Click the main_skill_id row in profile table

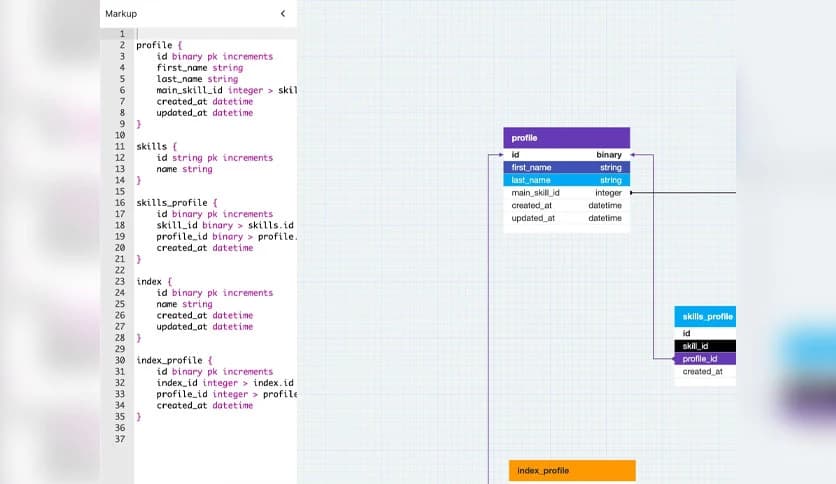566,193
